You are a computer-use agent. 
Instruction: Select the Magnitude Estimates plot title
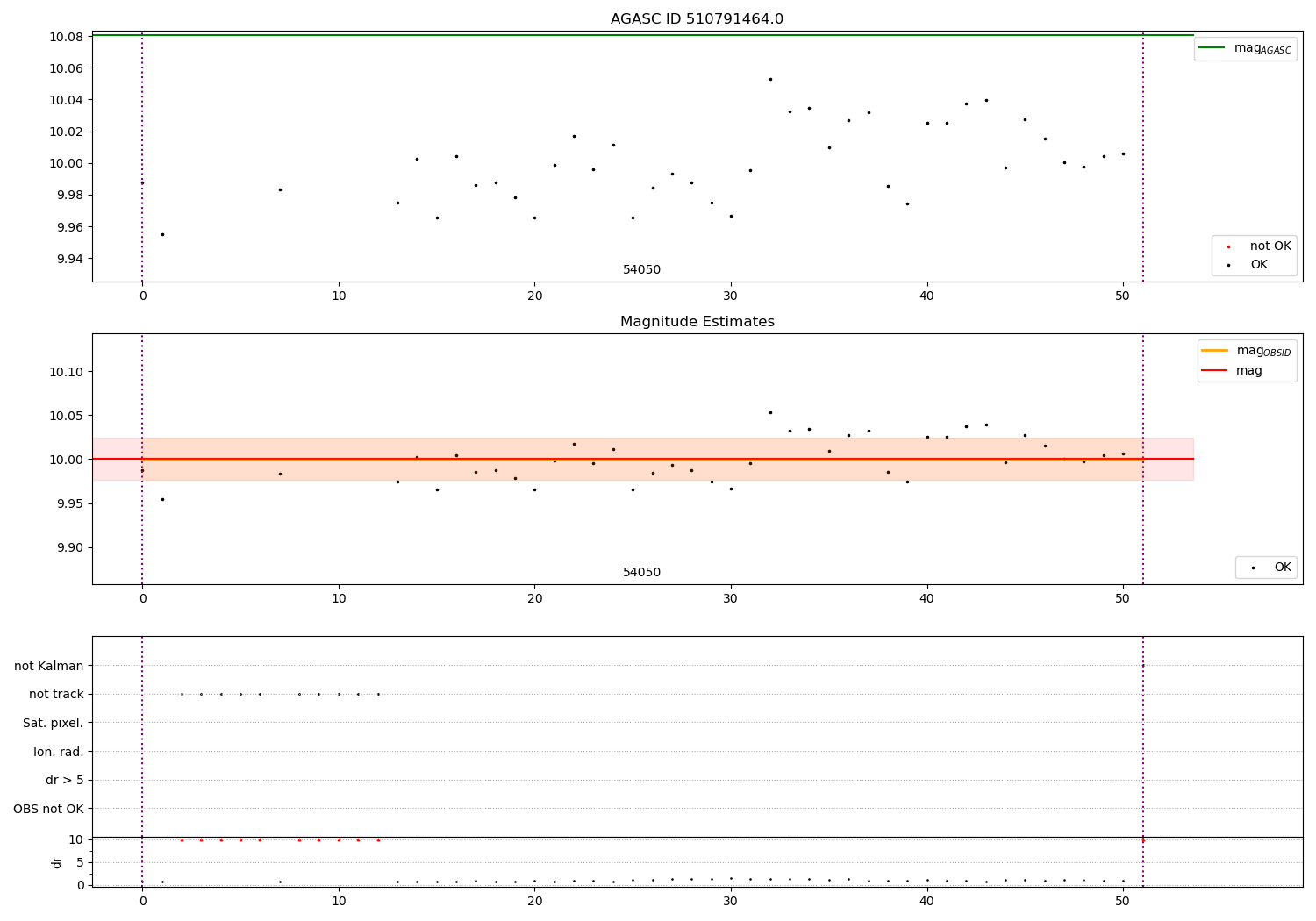697,322
